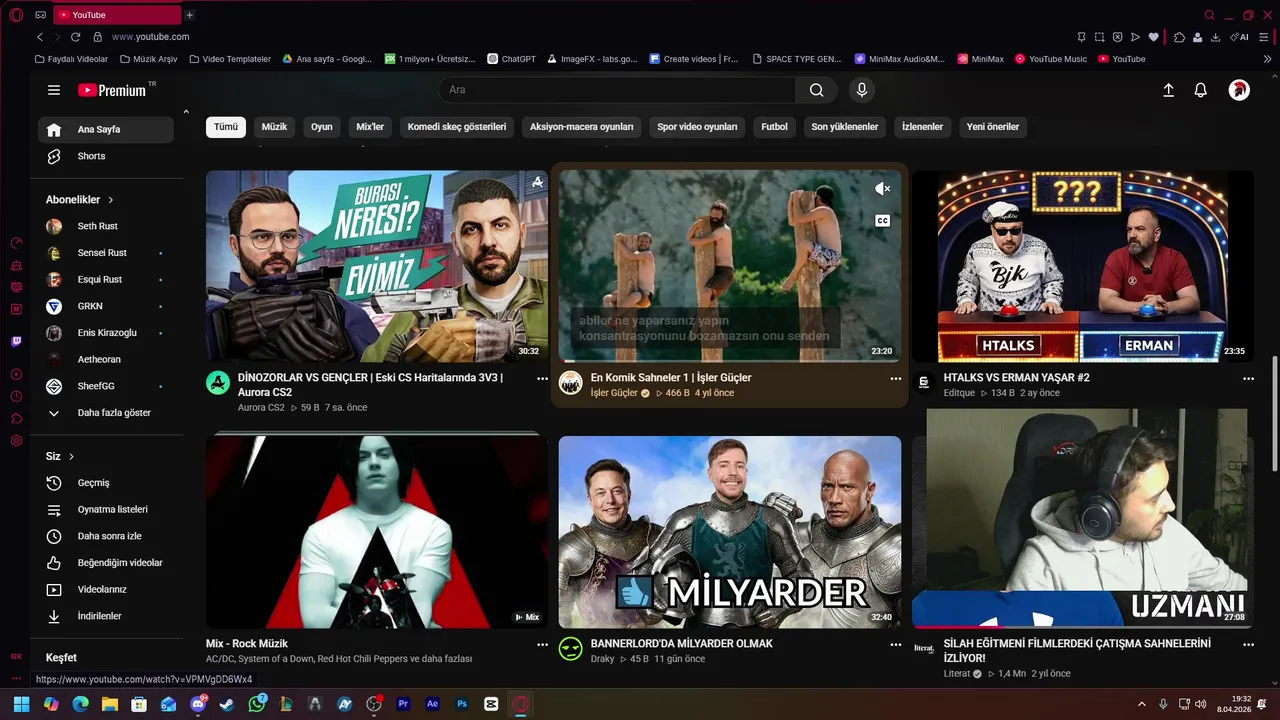This screenshot has height=720, width=1280.
Task: Open more options for En Komik Sahneler video
Action: click(896, 379)
